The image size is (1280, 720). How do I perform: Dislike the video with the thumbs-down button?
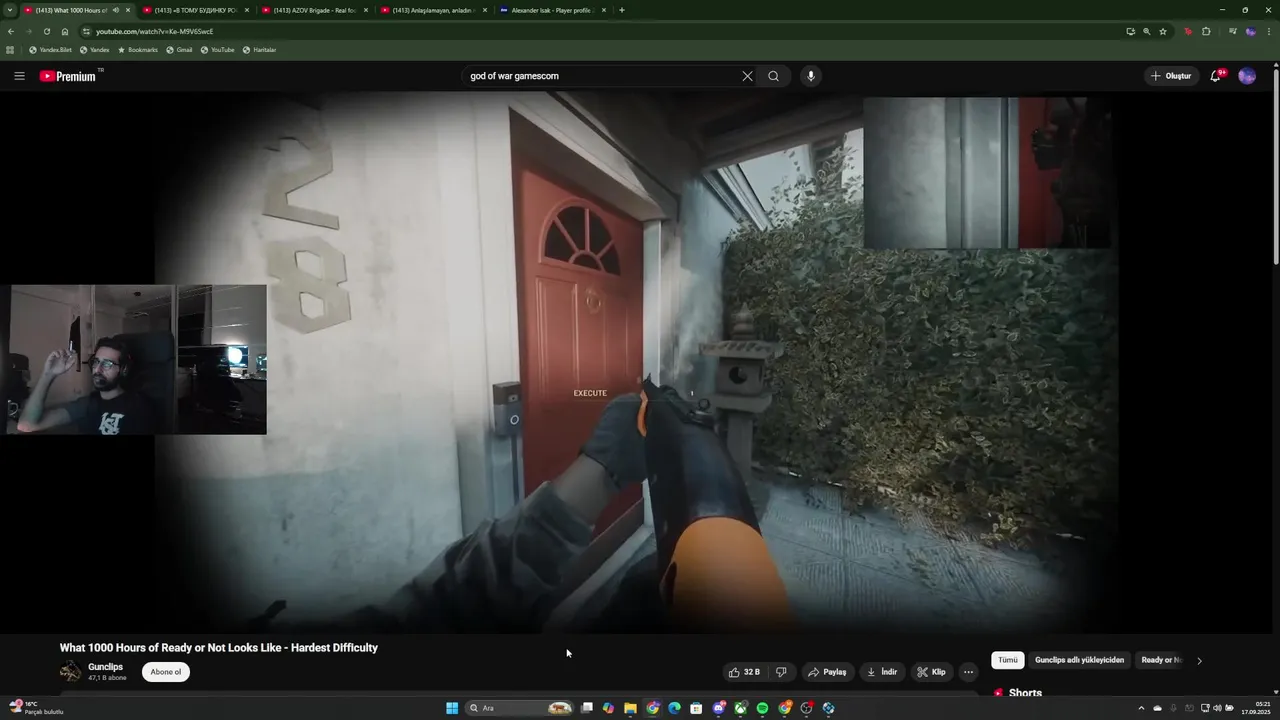[781, 672]
